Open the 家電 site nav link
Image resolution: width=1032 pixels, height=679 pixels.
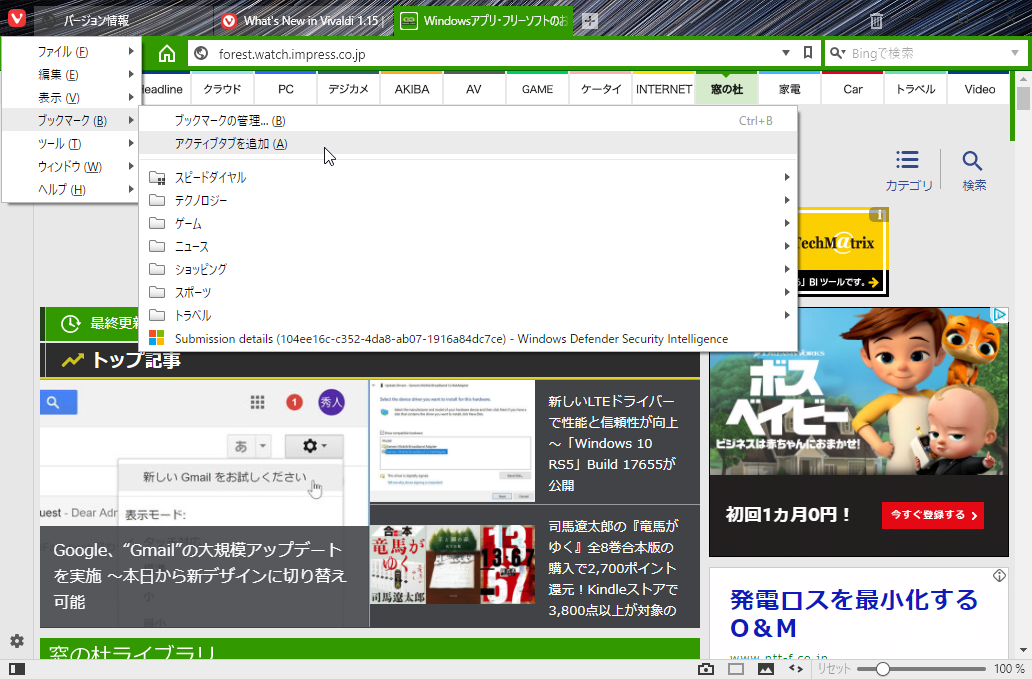pyautogui.click(x=790, y=89)
